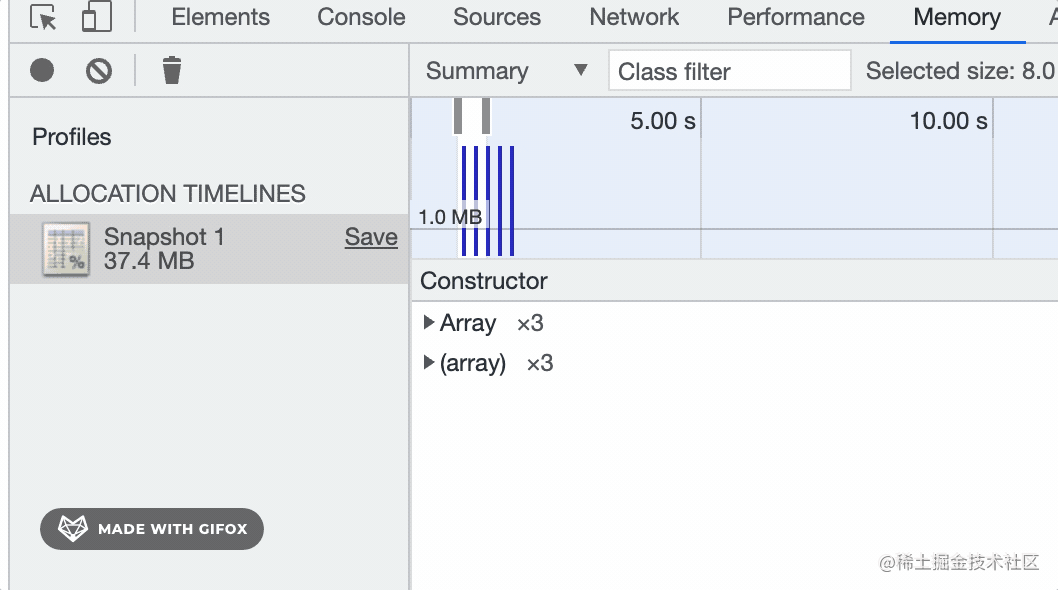
Task: Go to the Network tab
Action: [x=634, y=17]
